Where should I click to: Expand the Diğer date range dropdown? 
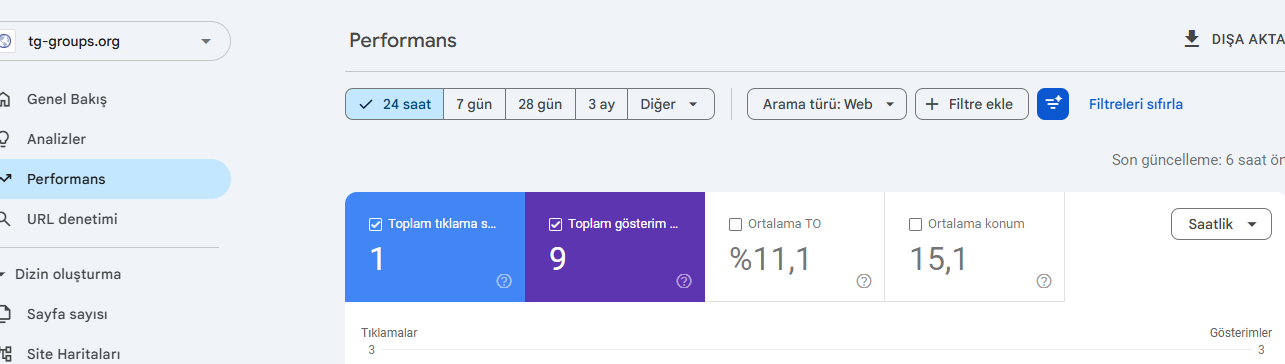tap(671, 104)
